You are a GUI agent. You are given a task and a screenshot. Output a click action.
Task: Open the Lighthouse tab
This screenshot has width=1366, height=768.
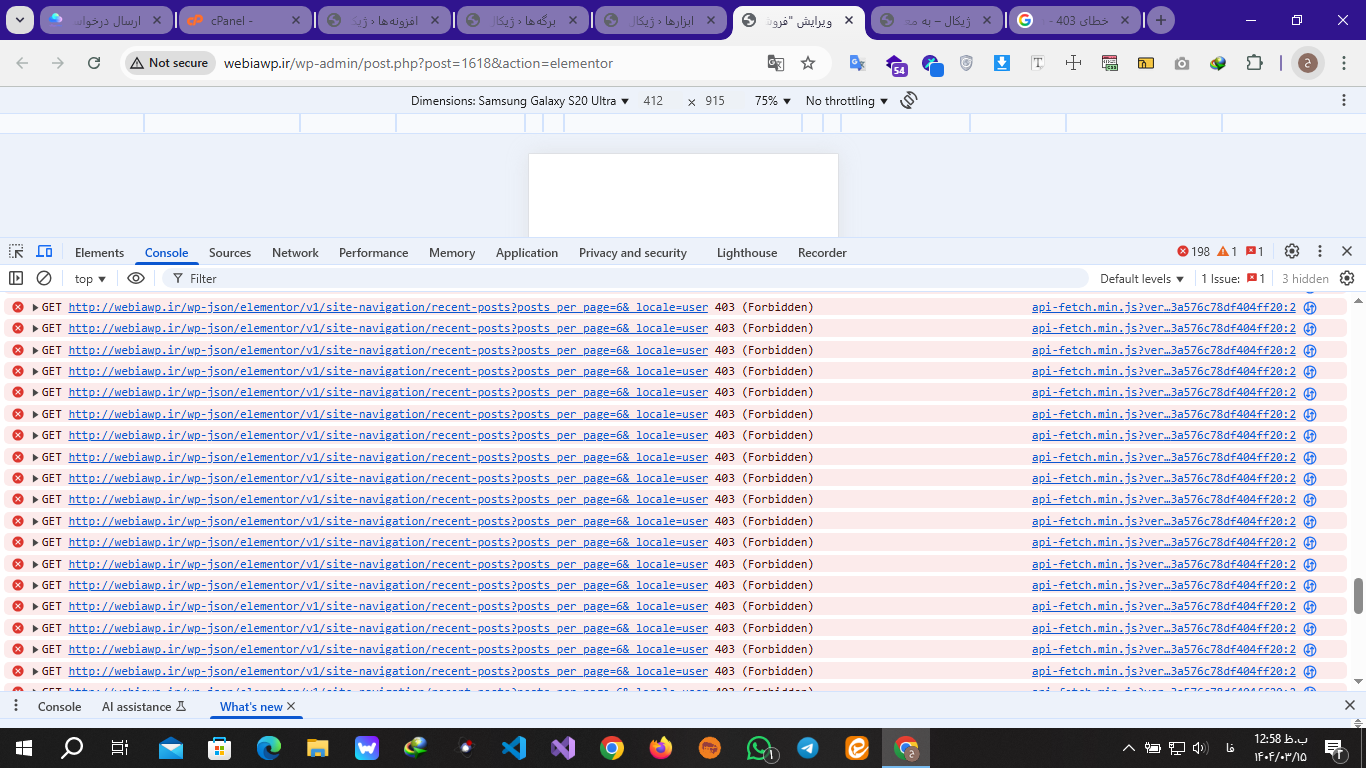point(746,253)
